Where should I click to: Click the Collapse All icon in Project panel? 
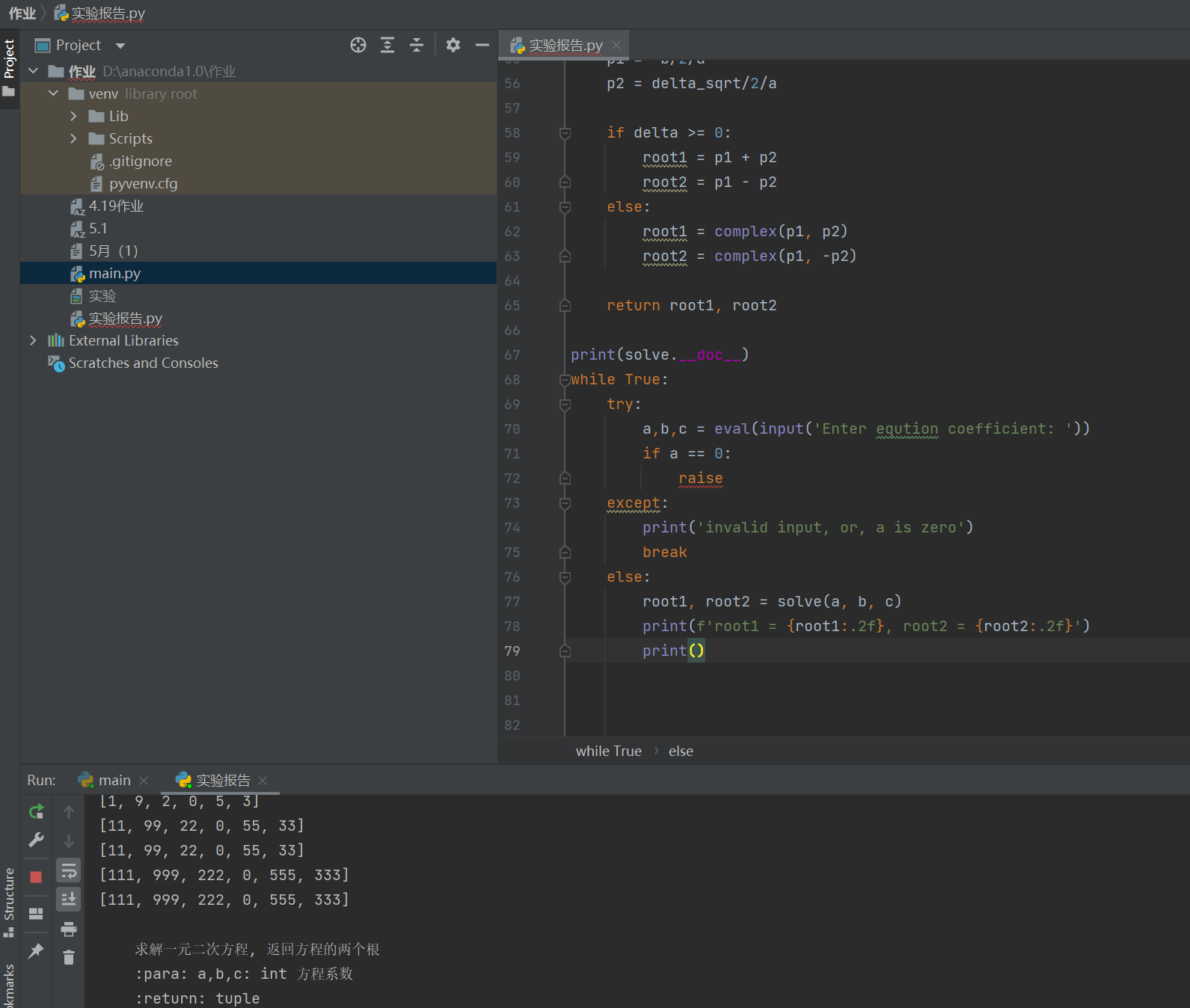pos(417,45)
